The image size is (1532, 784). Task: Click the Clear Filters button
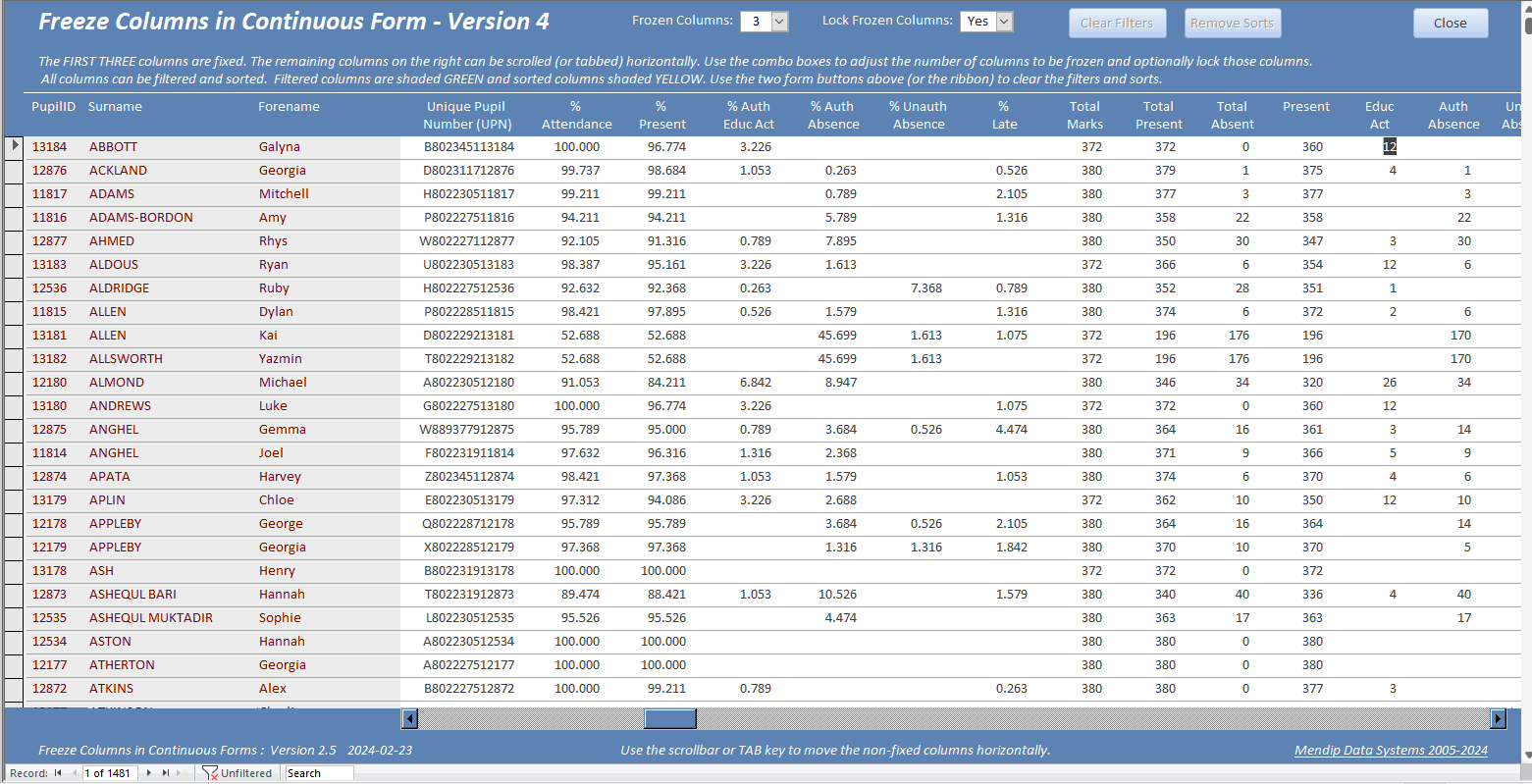[x=1117, y=23]
